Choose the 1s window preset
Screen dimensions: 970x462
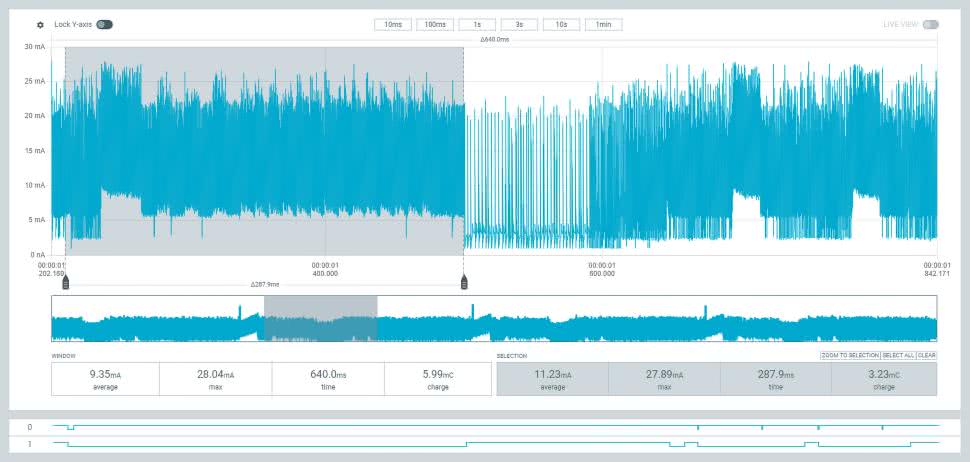coord(477,25)
